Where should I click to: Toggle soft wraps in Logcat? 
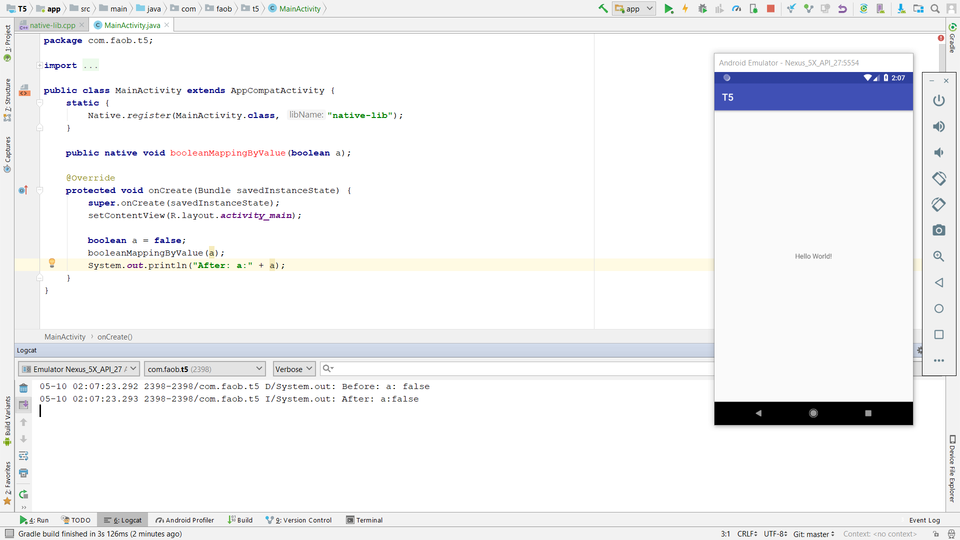point(23,456)
